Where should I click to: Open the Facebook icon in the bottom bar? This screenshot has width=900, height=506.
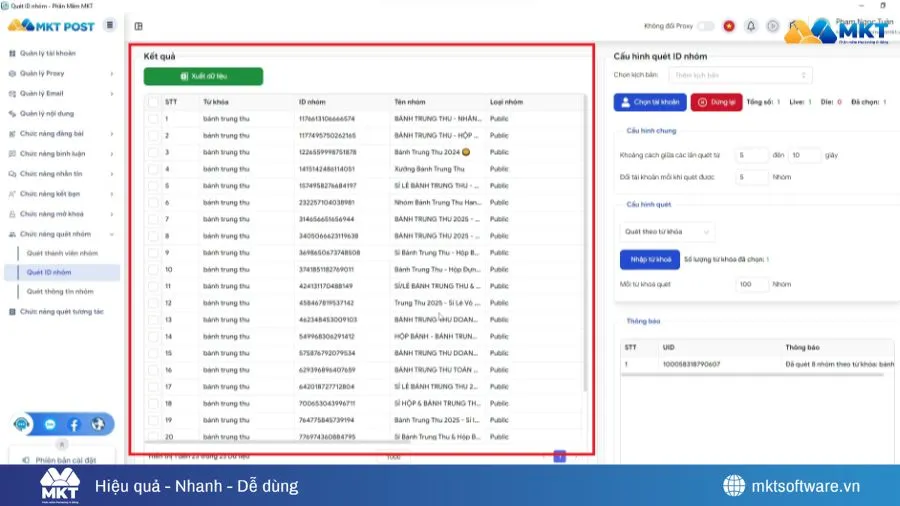[x=74, y=425]
